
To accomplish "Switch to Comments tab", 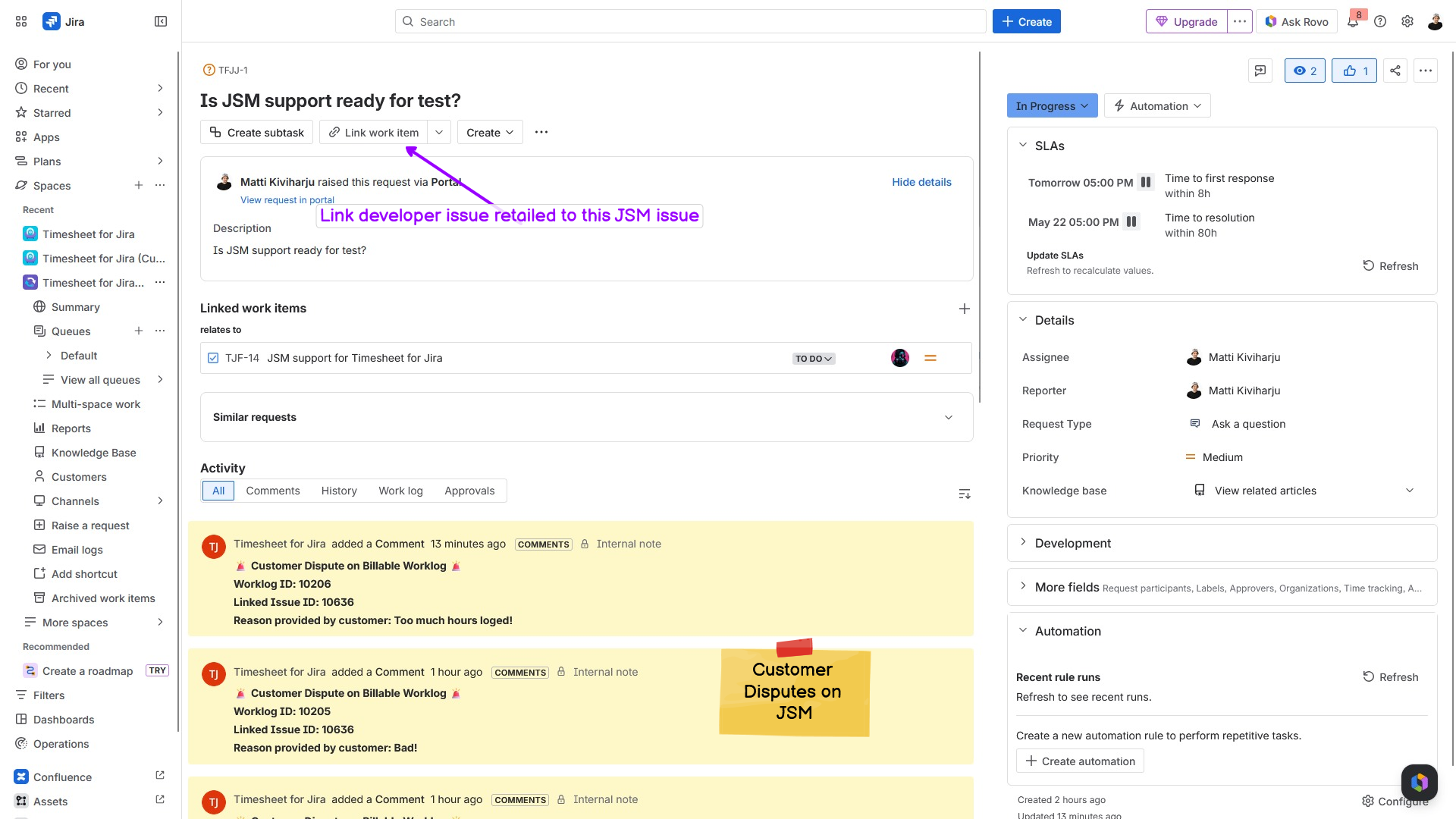I will tap(273, 491).
